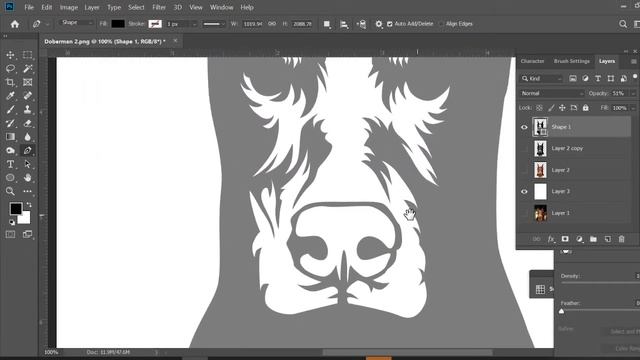Open the Normal blend mode dropdown
This screenshot has width=640, height=360.
[x=552, y=93]
